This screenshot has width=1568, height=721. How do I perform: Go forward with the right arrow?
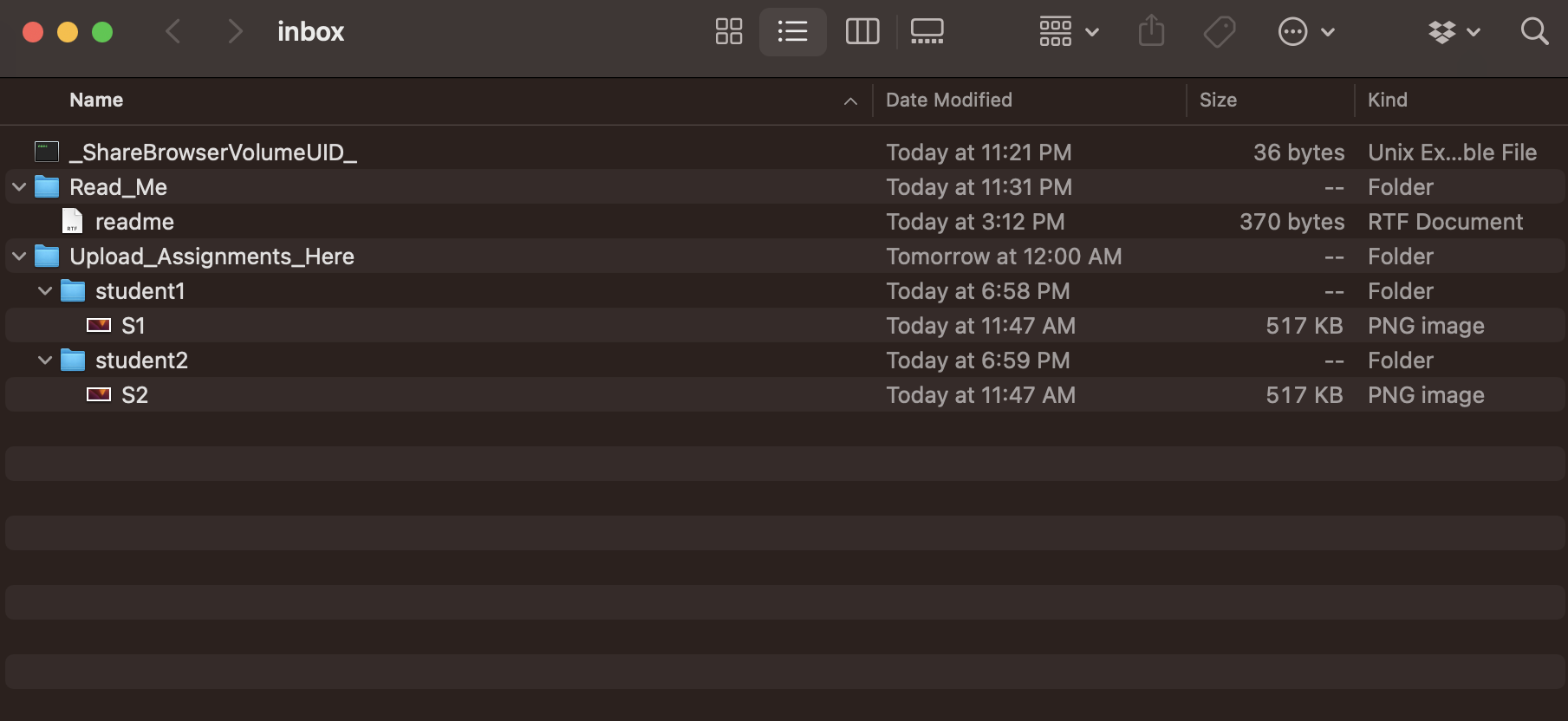(x=235, y=32)
